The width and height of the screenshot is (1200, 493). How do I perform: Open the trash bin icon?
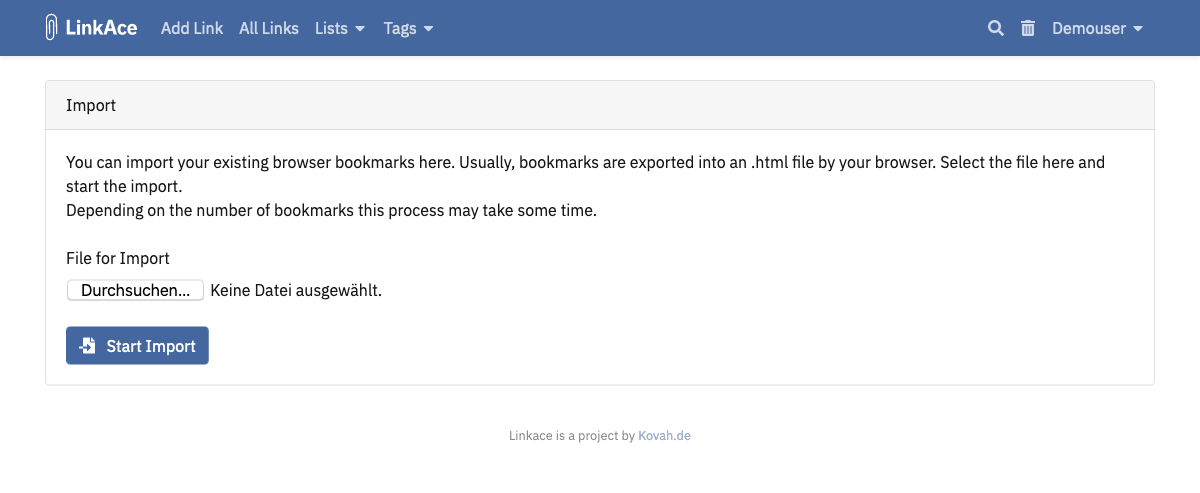point(1027,28)
